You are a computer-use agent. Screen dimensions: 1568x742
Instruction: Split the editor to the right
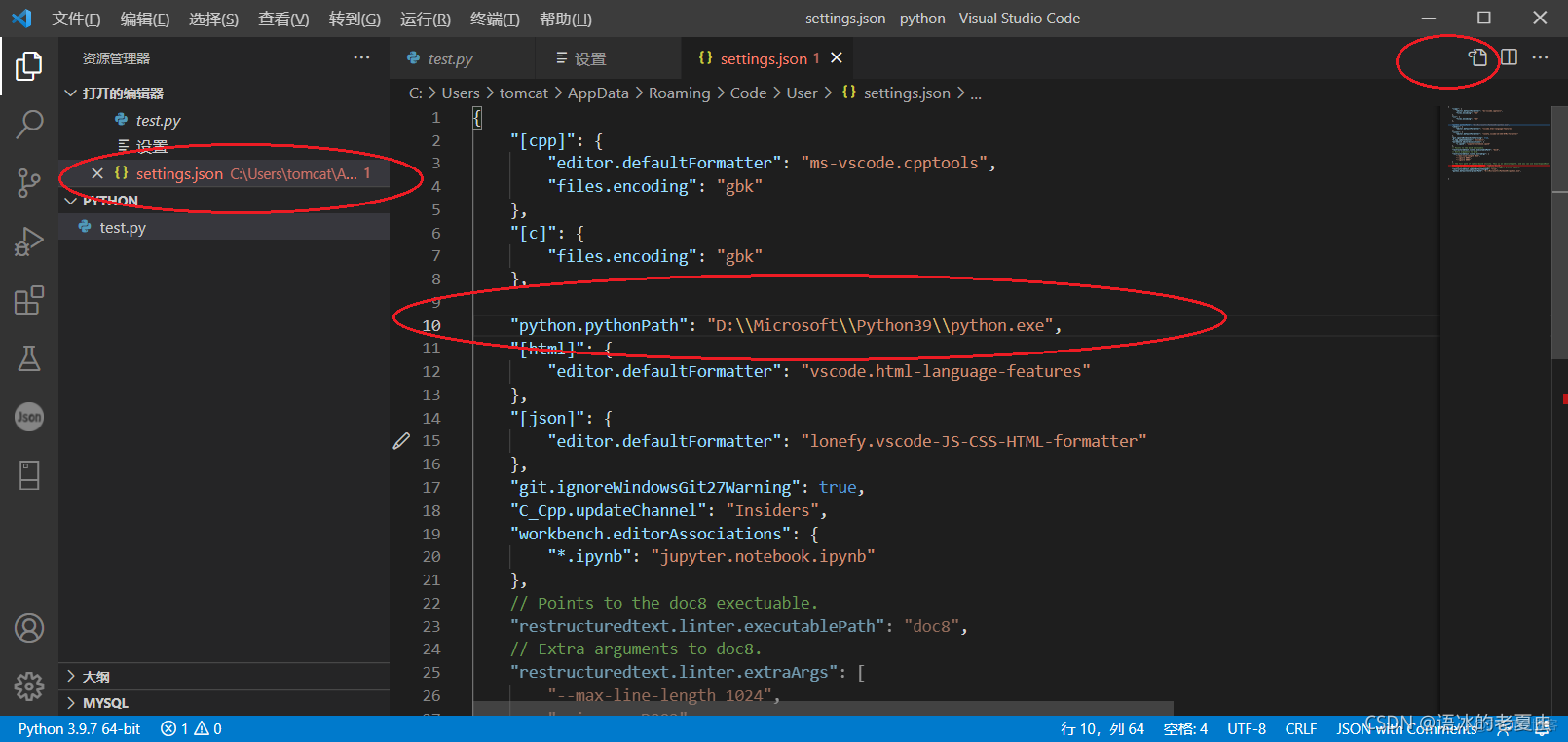click(x=1509, y=57)
